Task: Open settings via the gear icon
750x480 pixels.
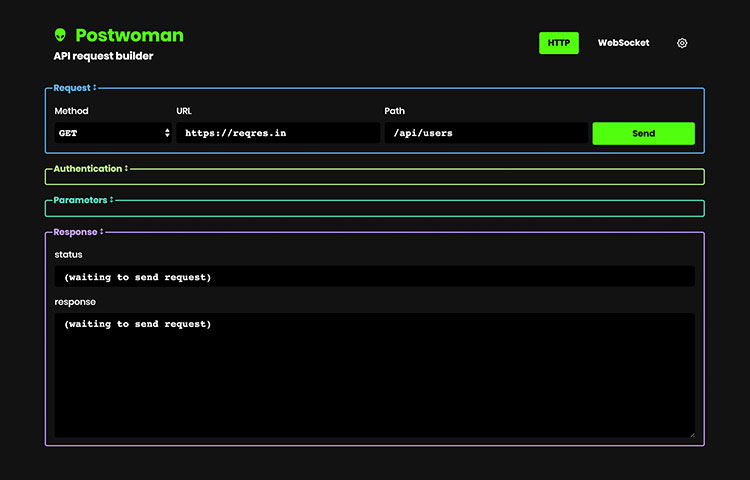Action: pos(682,43)
